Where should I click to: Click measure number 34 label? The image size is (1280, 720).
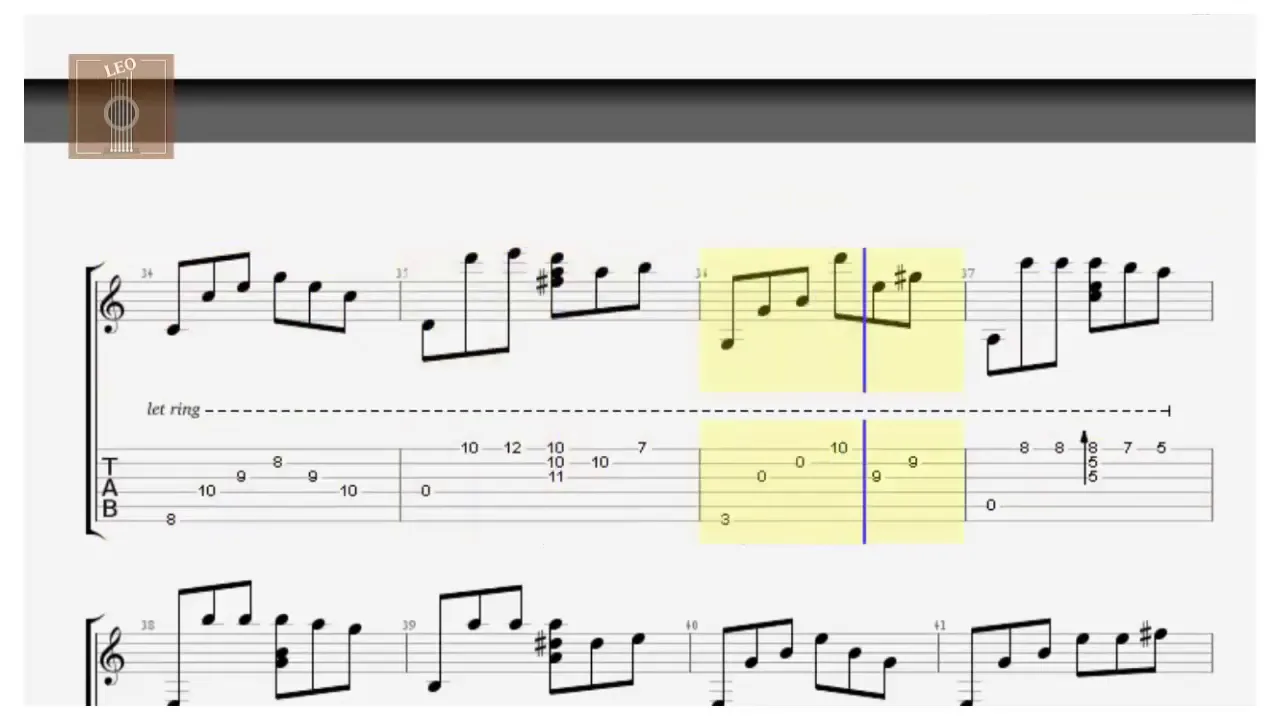(147, 274)
